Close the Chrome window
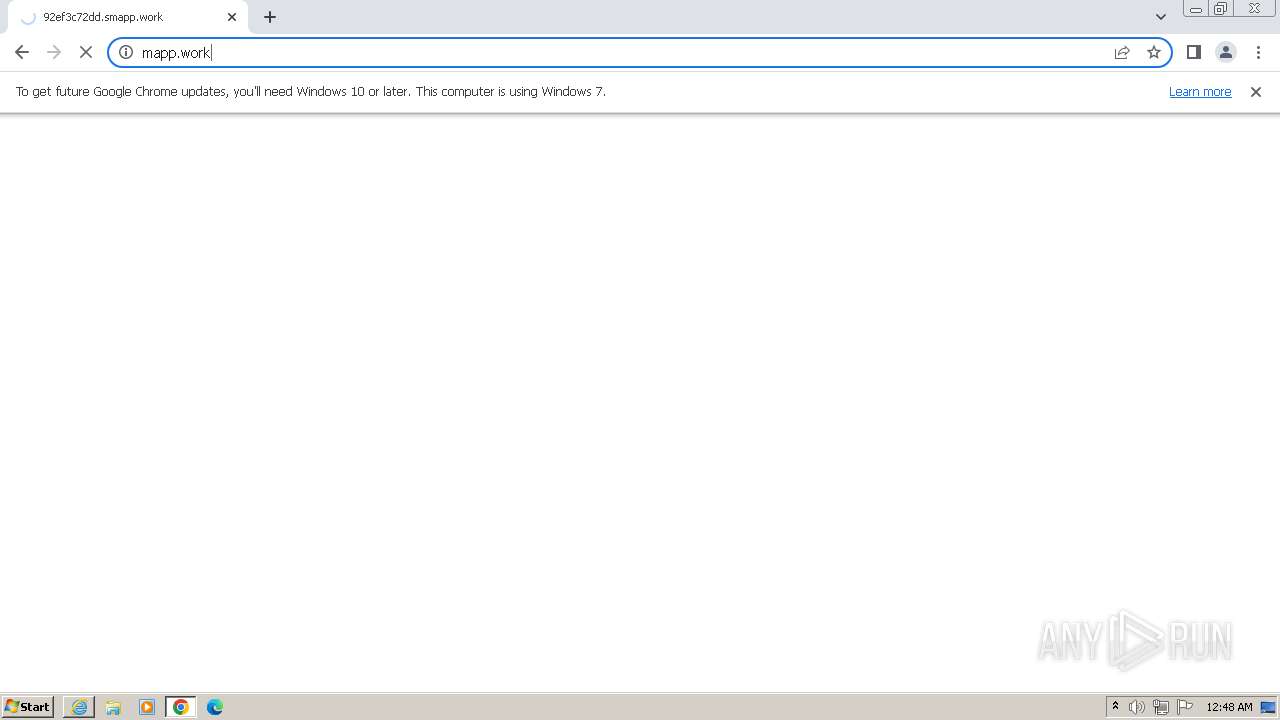 tap(1255, 9)
